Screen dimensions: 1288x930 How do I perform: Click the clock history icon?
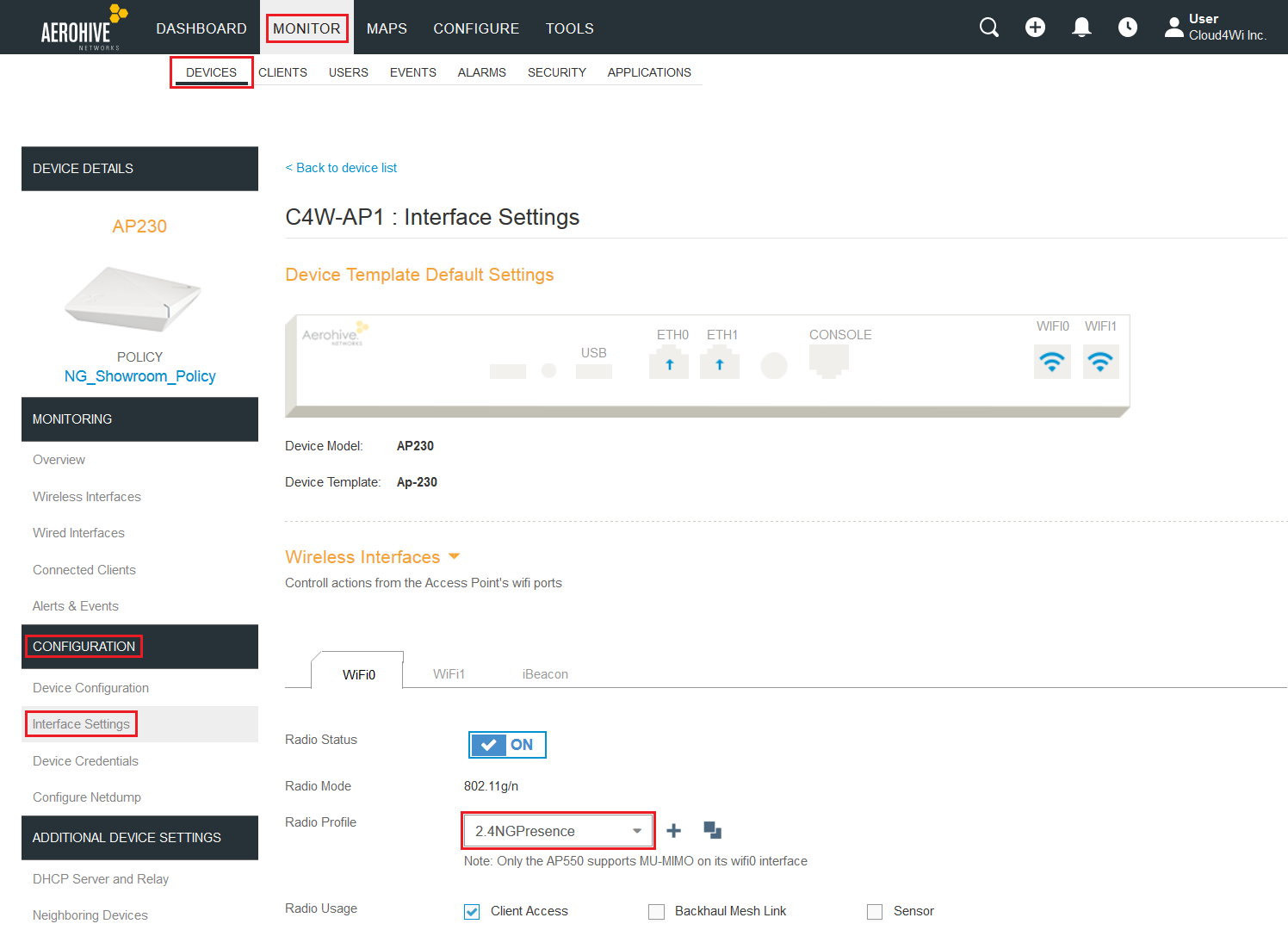coord(1127,28)
